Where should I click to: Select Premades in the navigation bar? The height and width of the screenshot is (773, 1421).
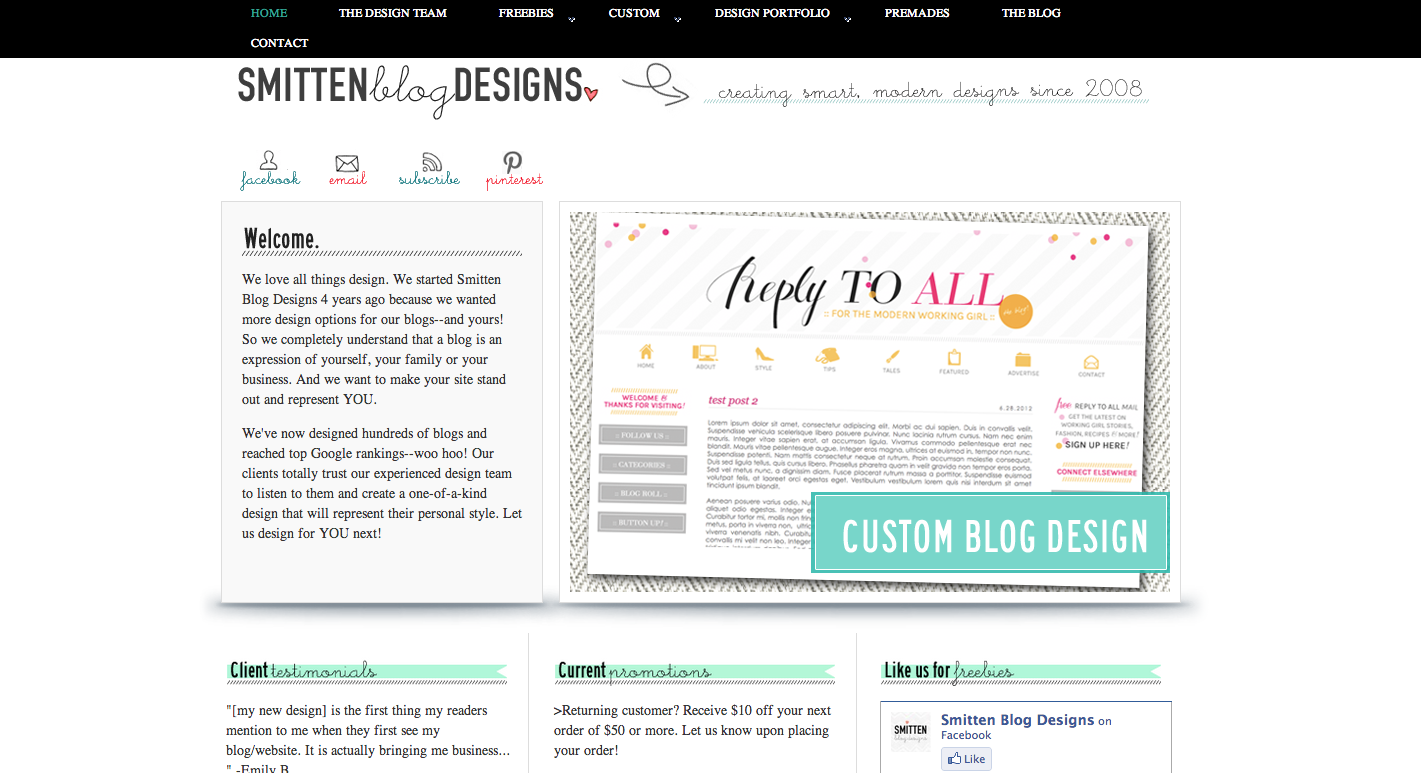click(917, 13)
